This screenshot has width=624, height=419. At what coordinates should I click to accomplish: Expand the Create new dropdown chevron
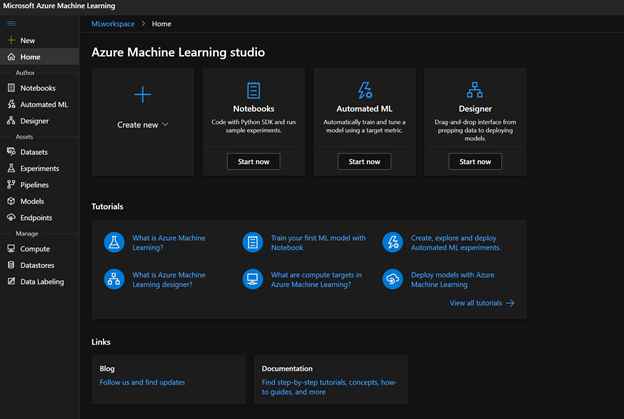(165, 125)
